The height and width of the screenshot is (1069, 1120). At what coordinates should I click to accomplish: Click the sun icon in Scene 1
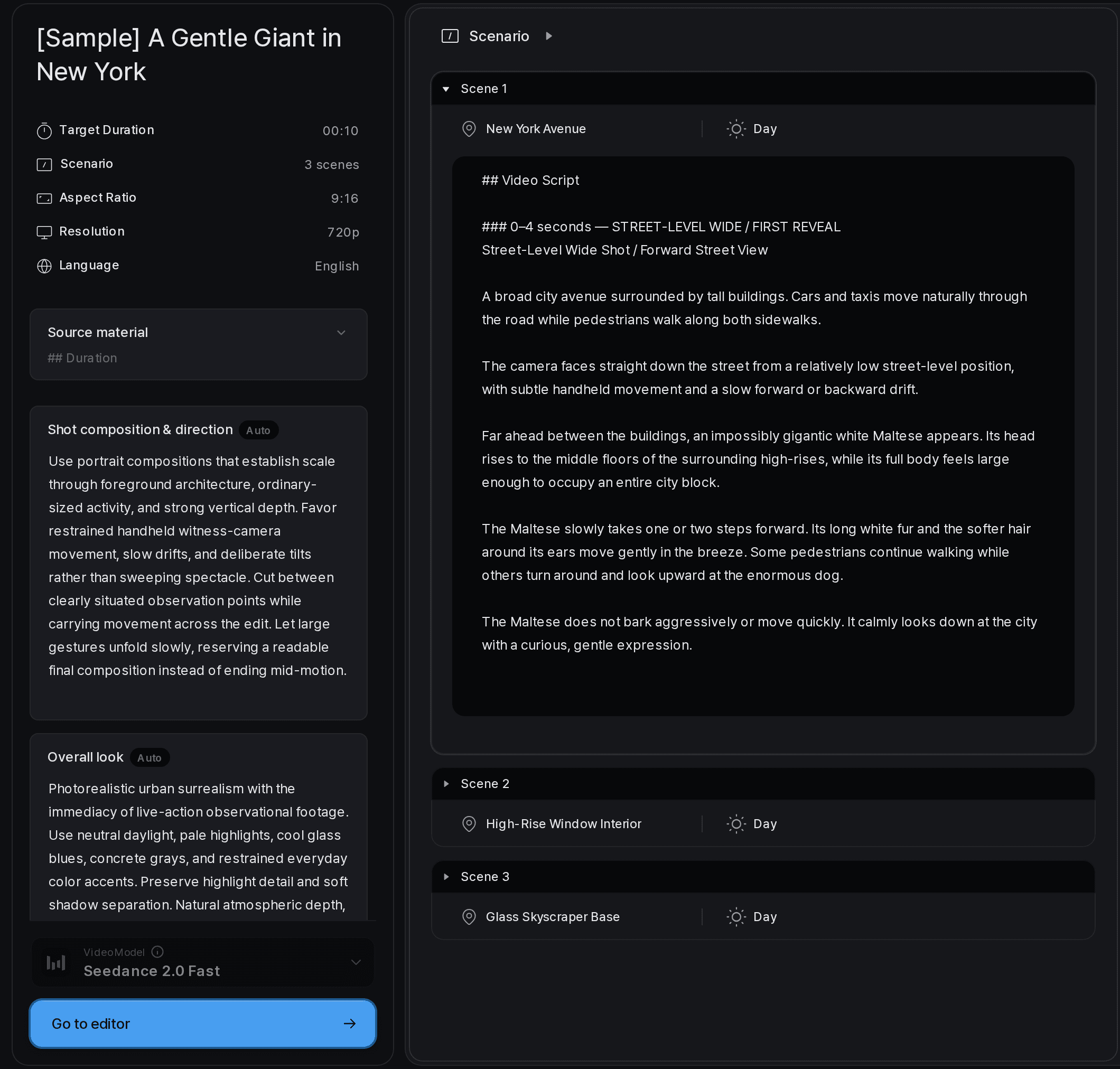click(x=736, y=129)
